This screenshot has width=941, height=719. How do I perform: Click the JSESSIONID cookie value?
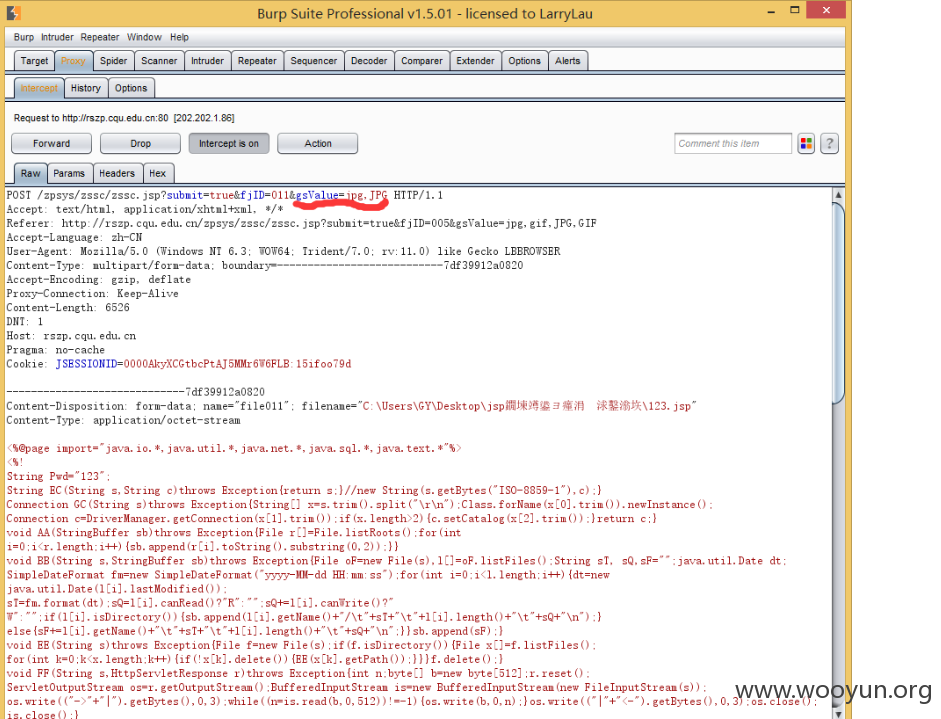[x=237, y=364]
